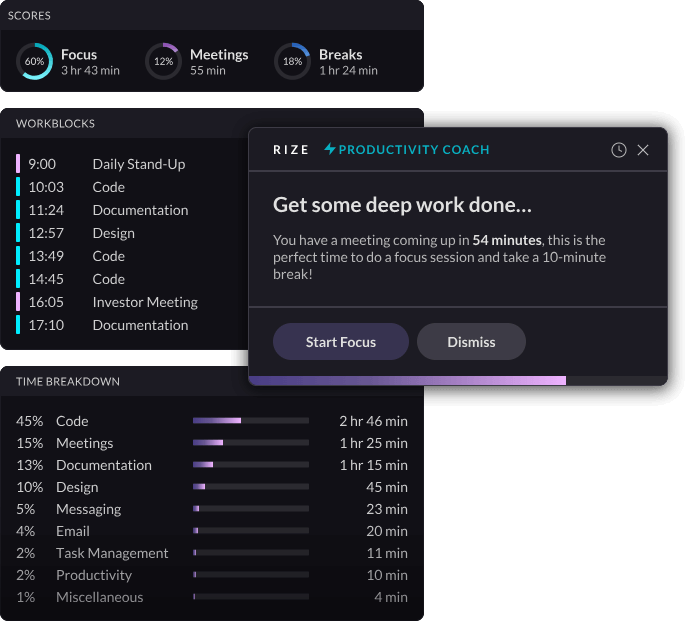Screen dimensions: 686x621
Task: Select the Breaks score label
Action: pyautogui.click(x=341, y=55)
